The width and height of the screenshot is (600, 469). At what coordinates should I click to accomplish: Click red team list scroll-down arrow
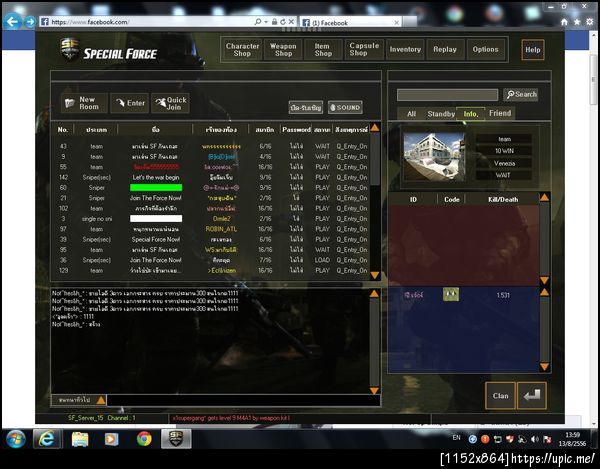click(544, 280)
